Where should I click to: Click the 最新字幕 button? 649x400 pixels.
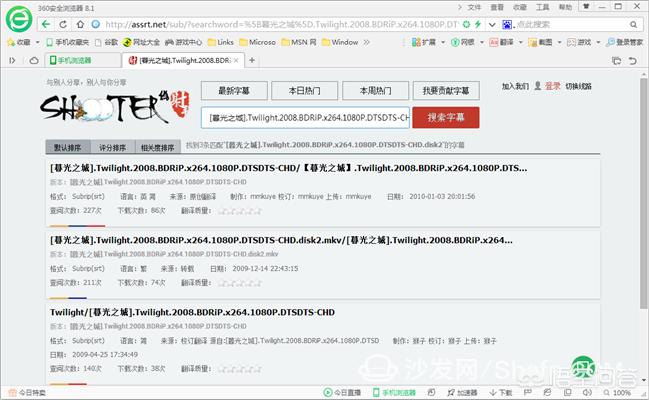point(234,91)
